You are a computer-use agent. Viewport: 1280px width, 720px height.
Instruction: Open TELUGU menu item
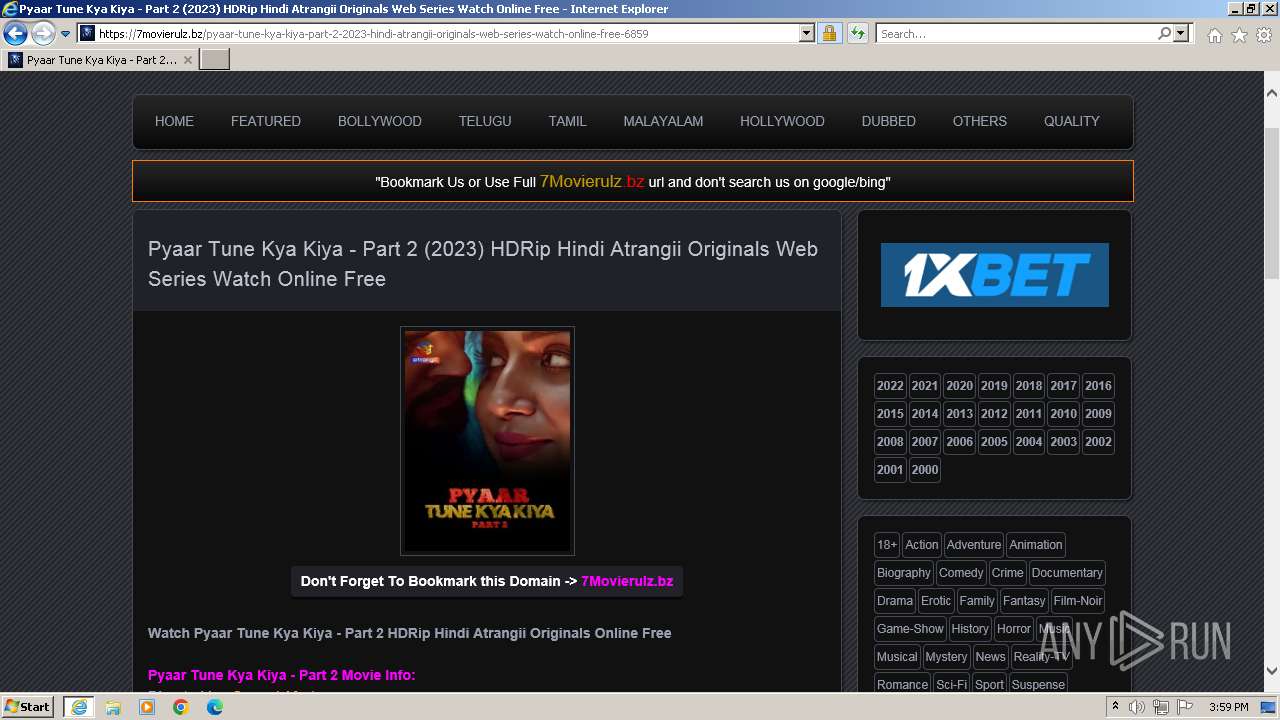[485, 121]
